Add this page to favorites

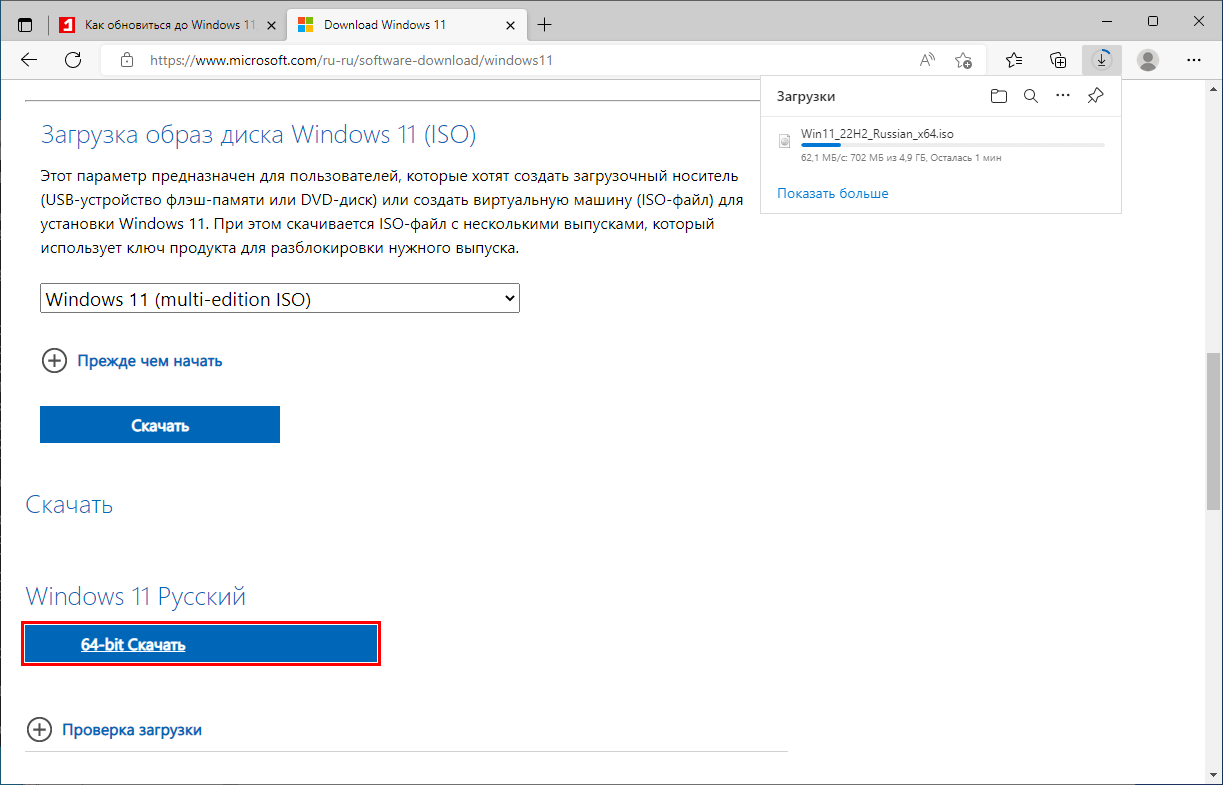tap(963, 60)
